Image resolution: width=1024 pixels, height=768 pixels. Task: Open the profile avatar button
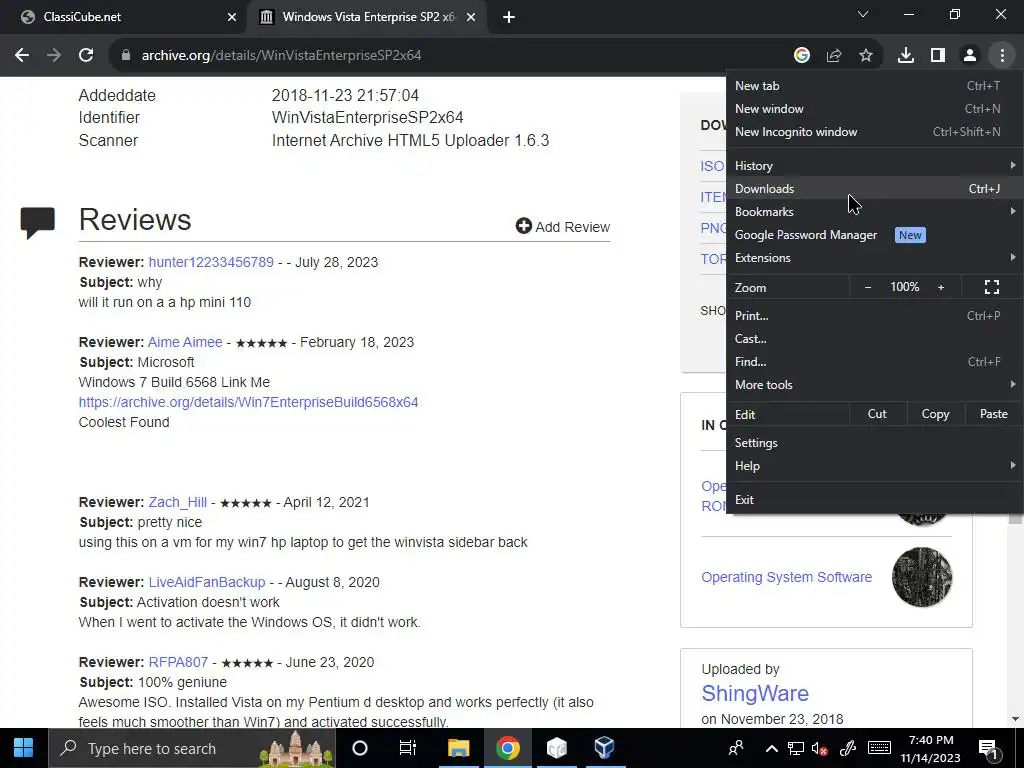[970, 56]
